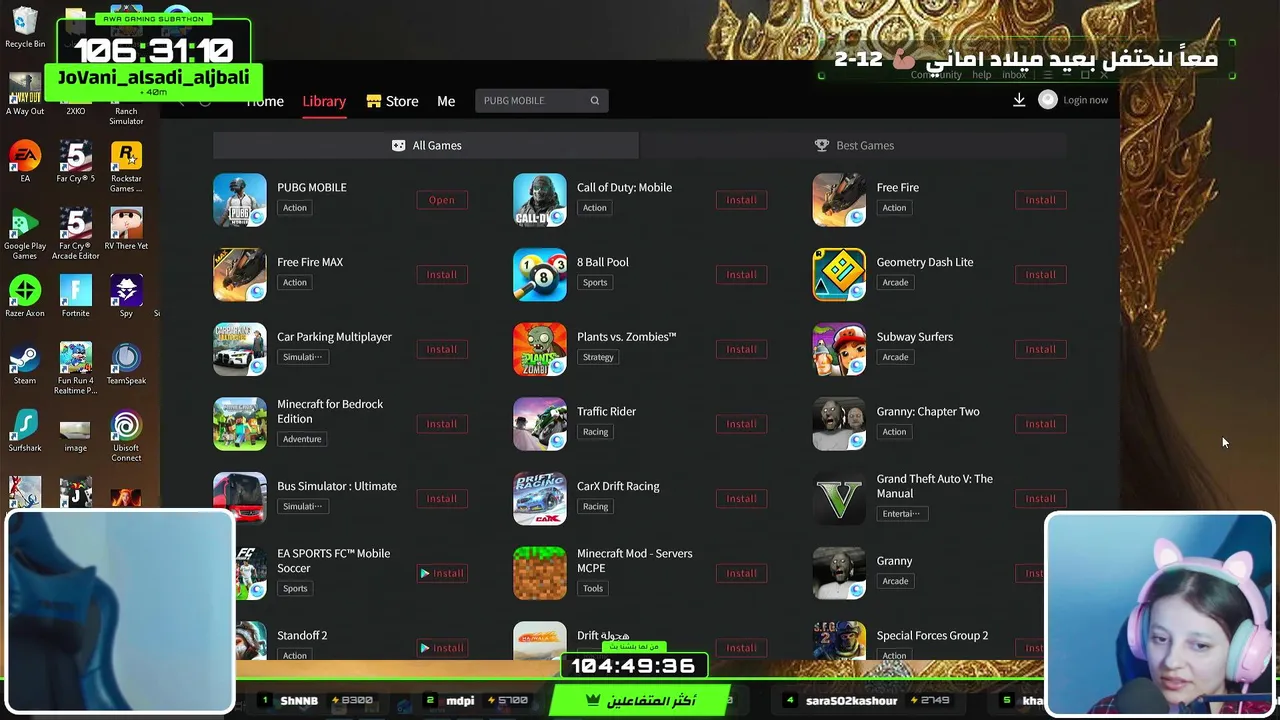Screen dimensions: 1280x720
Task: Select Plants vs. Zombies icon
Action: pyautogui.click(x=540, y=349)
